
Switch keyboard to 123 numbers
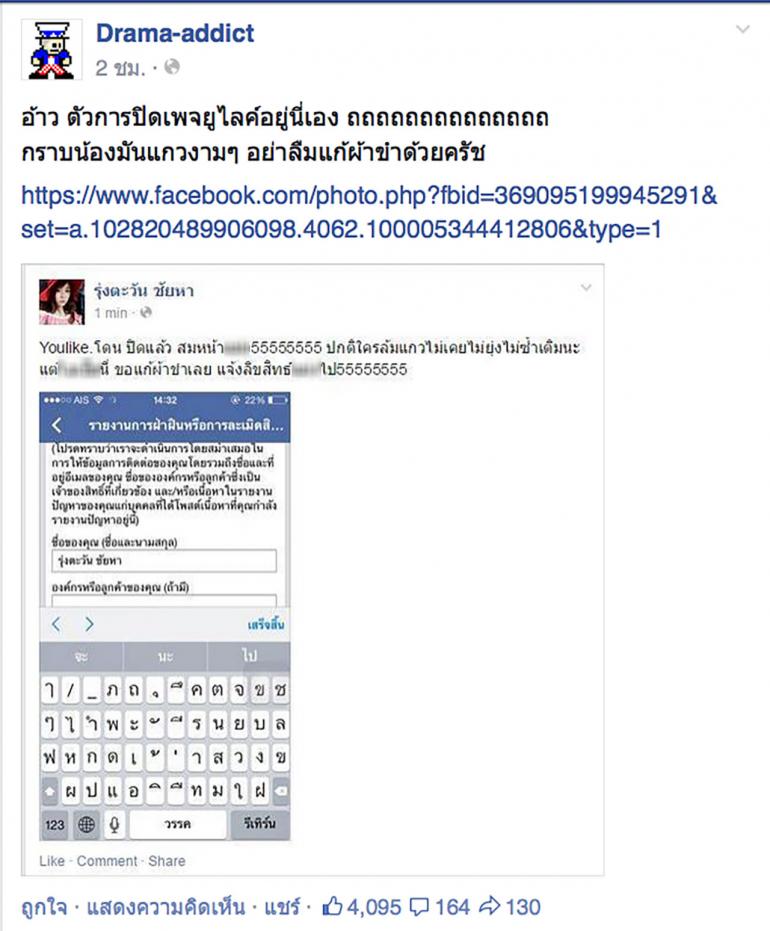pyautogui.click(x=55, y=824)
